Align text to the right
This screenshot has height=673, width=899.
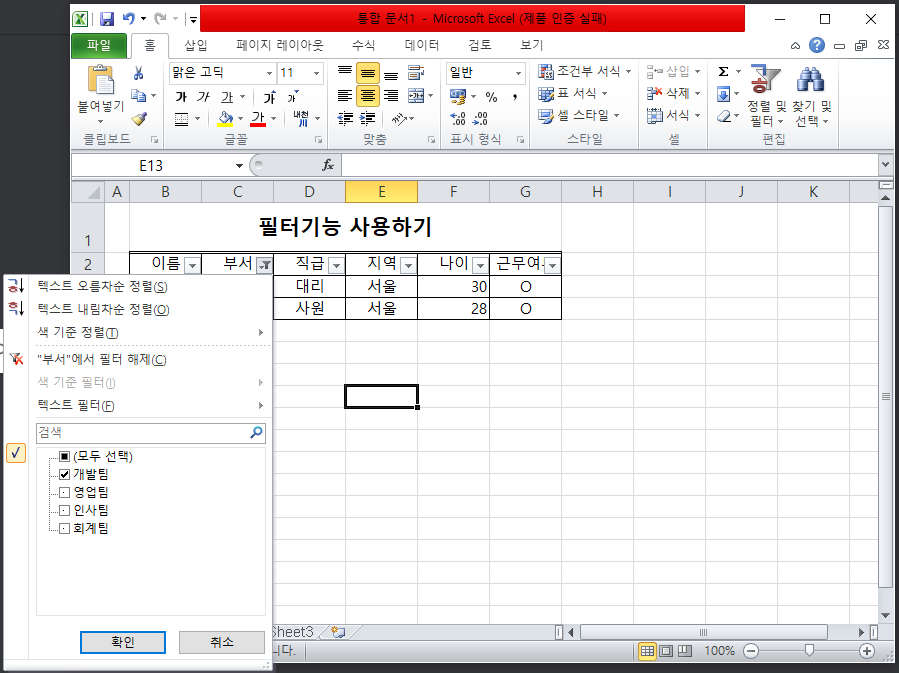[x=390, y=96]
